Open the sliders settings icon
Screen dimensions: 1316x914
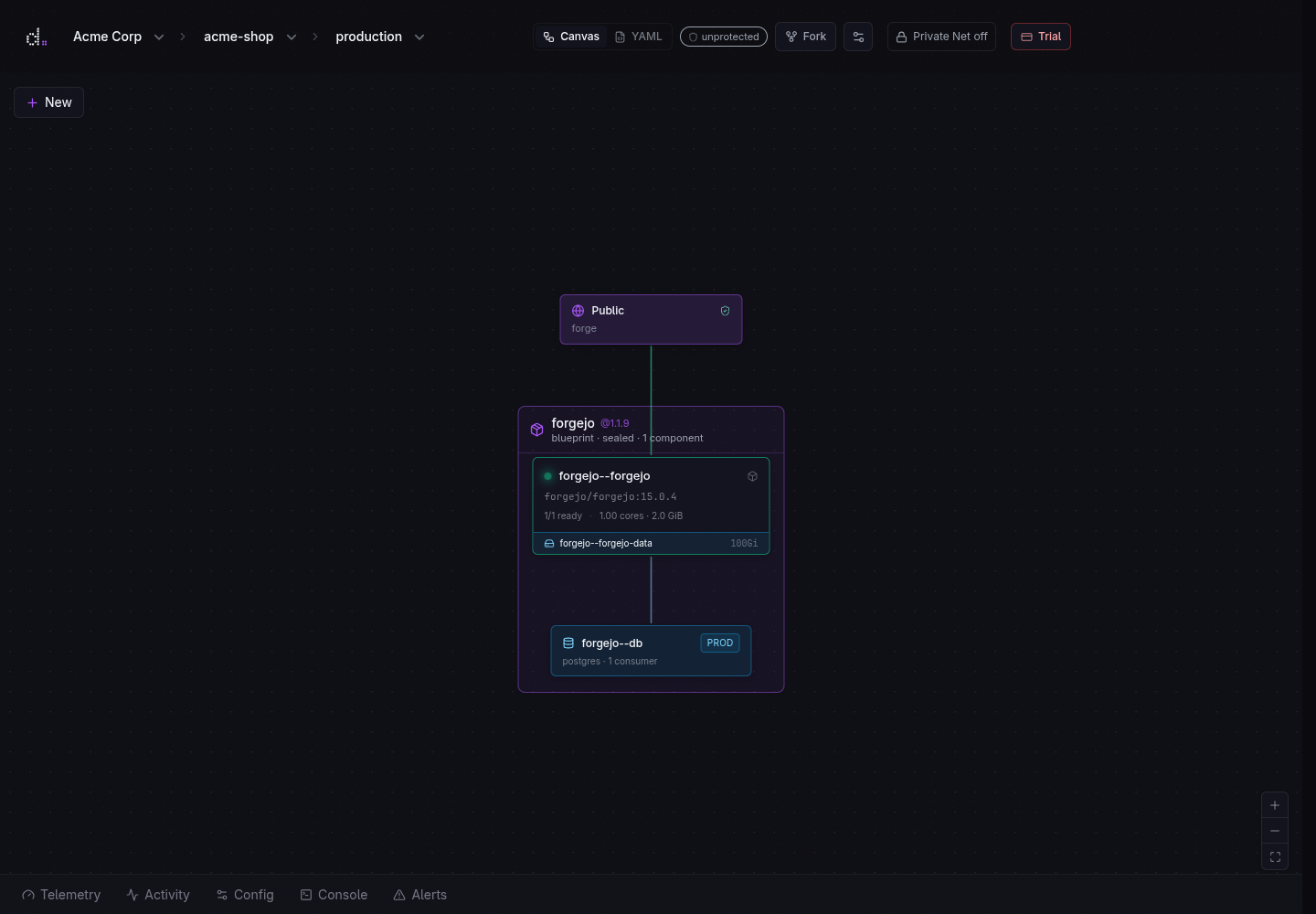[x=858, y=37]
